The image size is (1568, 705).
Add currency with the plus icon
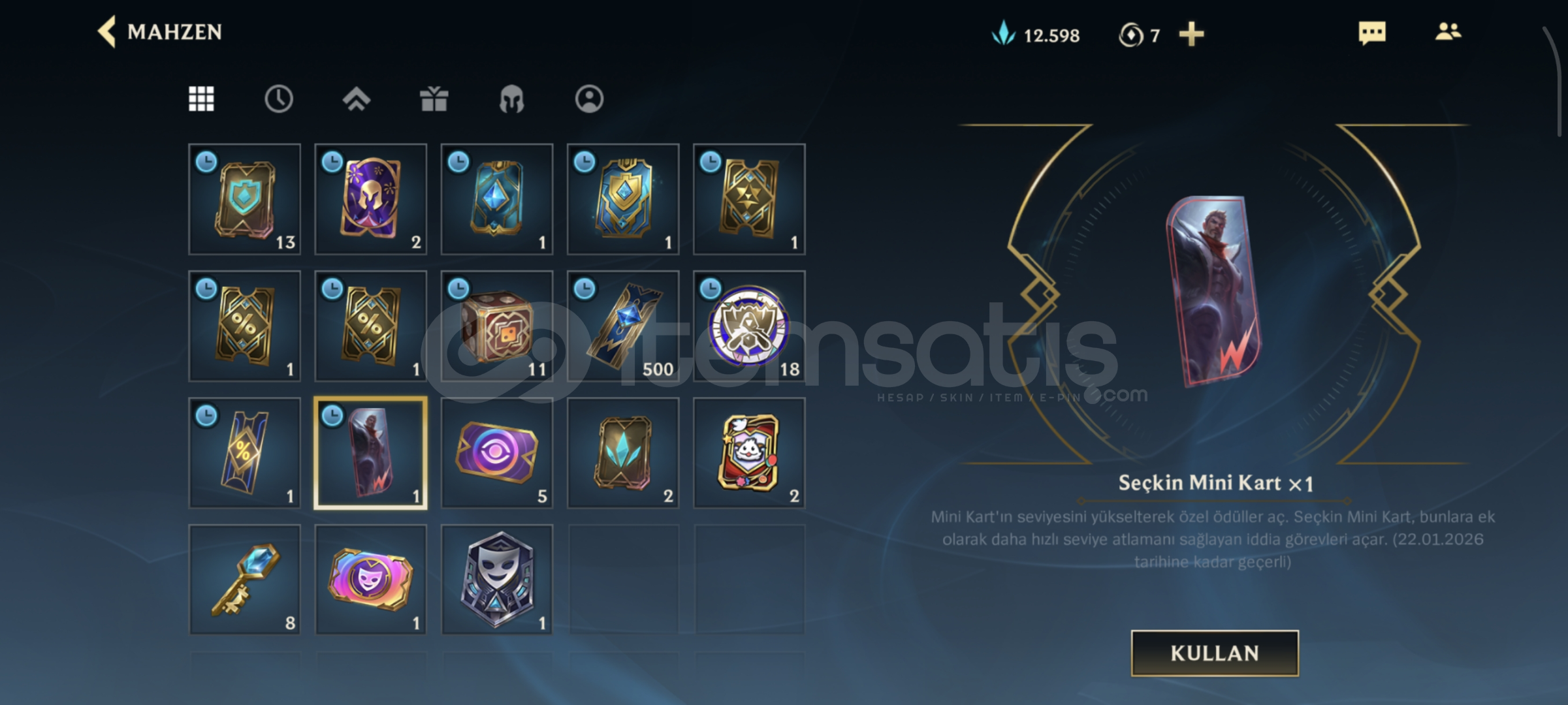pyautogui.click(x=1191, y=34)
